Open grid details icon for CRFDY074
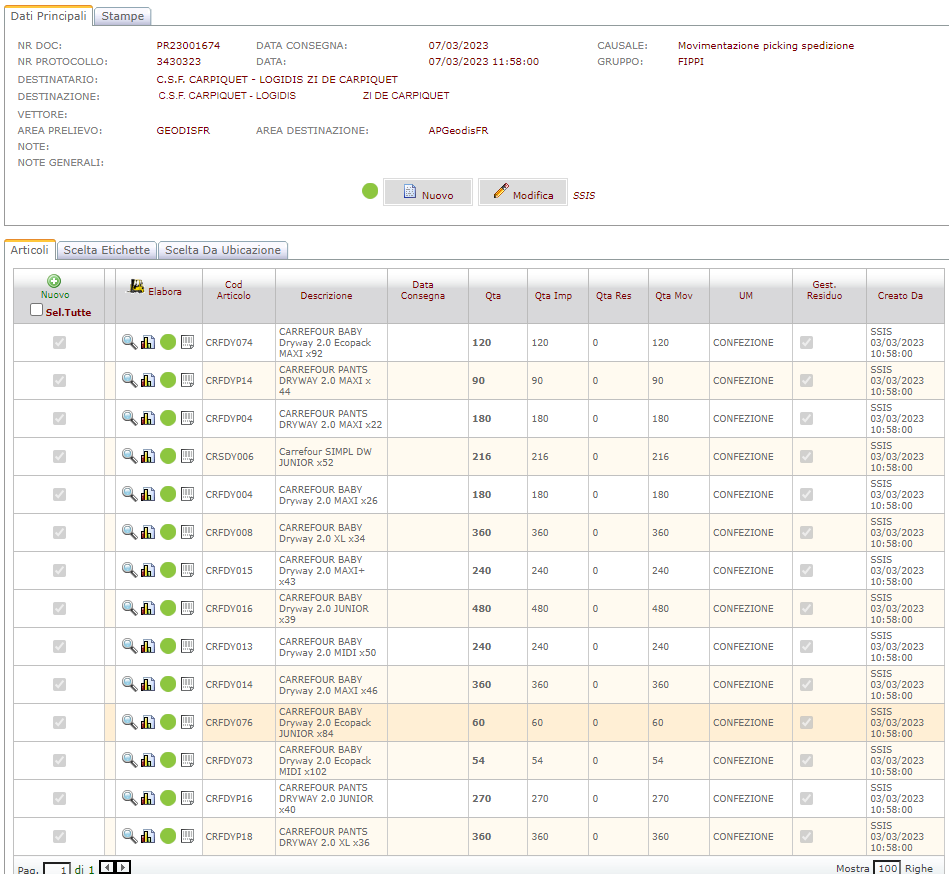The width and height of the screenshot is (949, 874). [188, 343]
